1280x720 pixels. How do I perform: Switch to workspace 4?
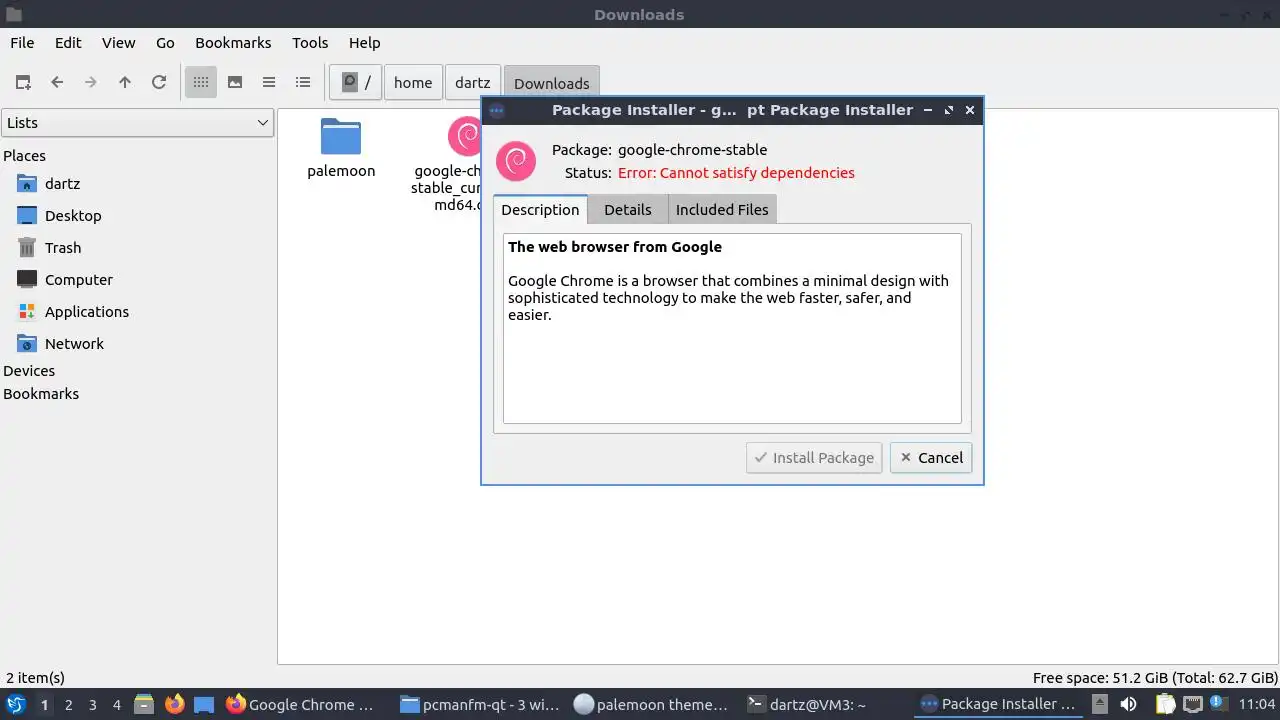(117, 705)
